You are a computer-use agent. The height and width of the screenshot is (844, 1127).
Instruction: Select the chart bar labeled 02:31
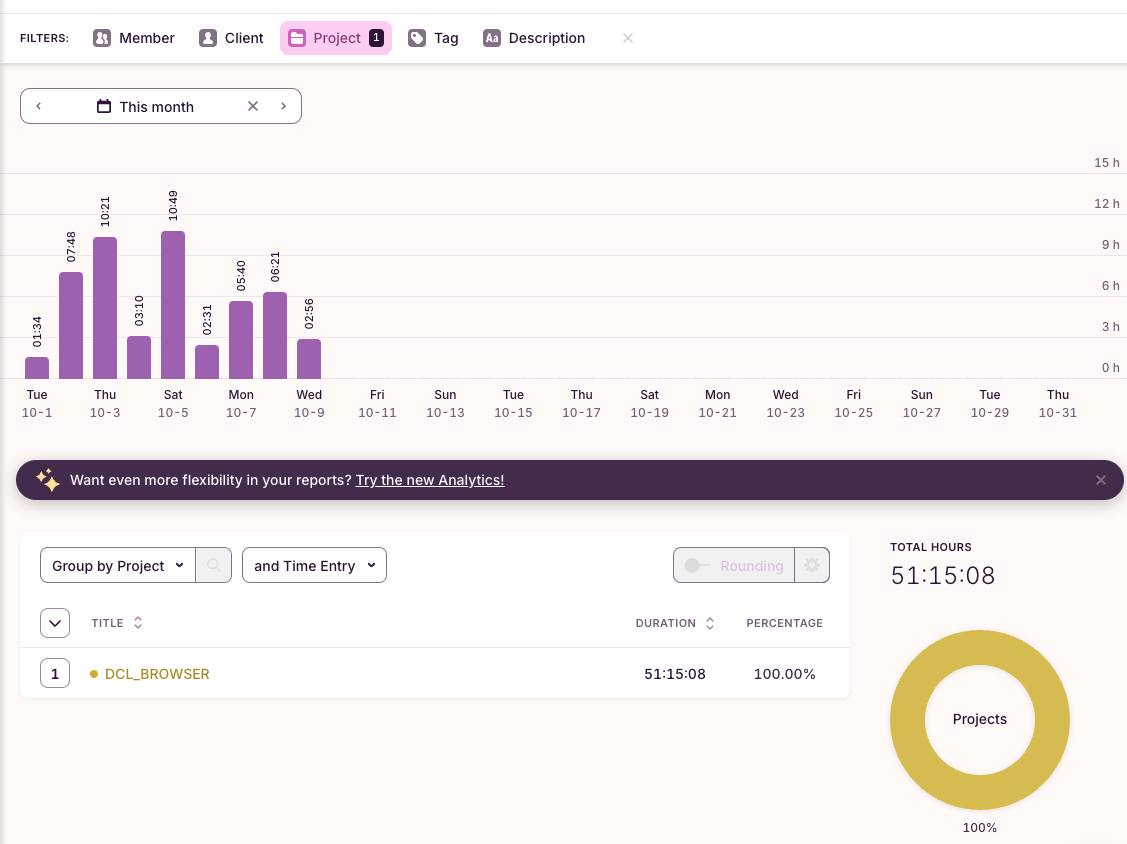click(207, 362)
